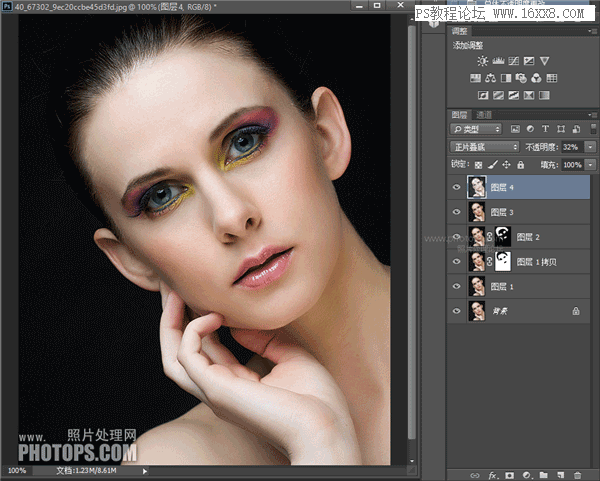Add a Selective Color adjustment
The image size is (600, 481).
click(x=529, y=95)
